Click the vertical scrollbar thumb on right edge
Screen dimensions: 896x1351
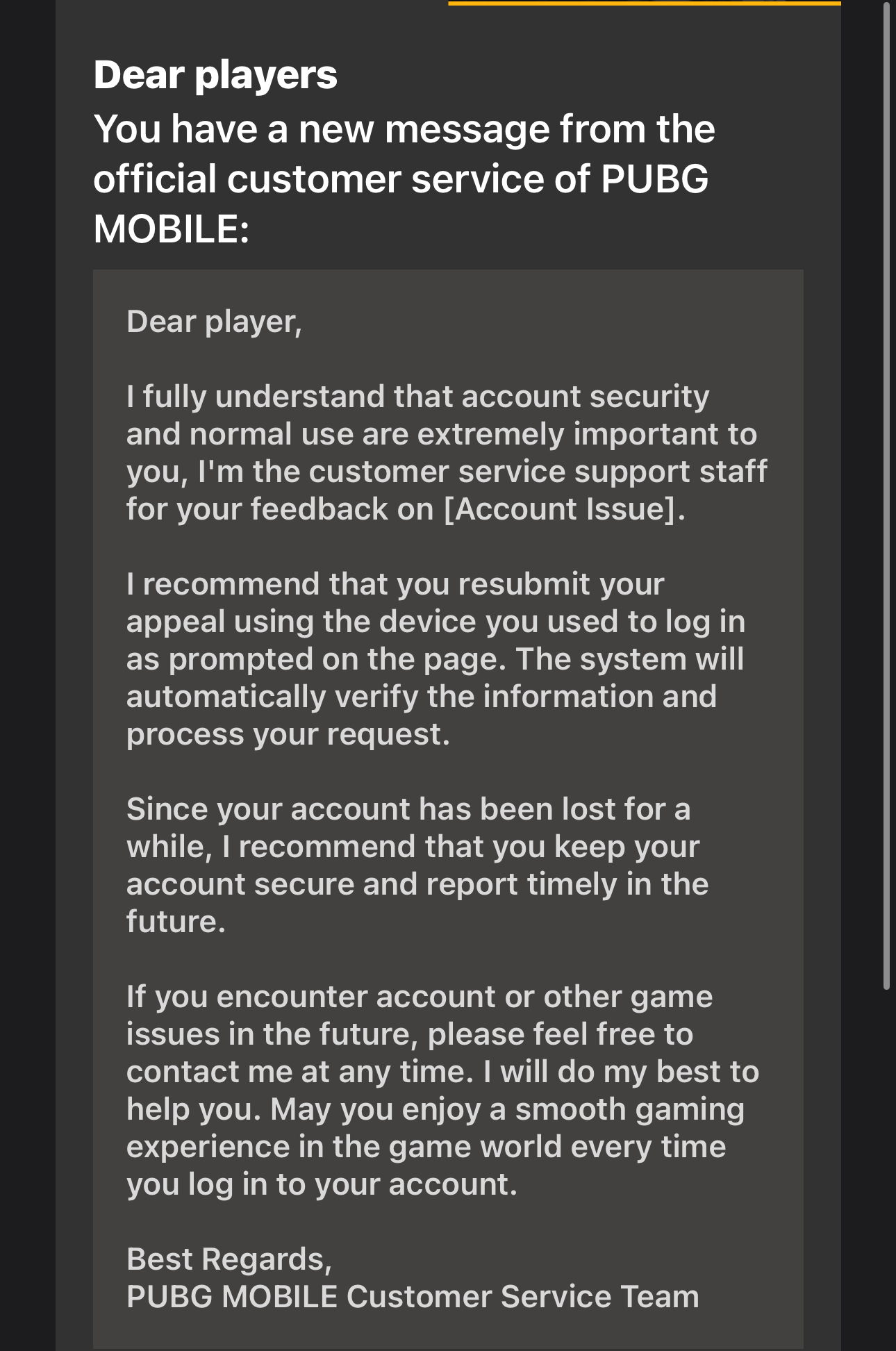[886, 497]
